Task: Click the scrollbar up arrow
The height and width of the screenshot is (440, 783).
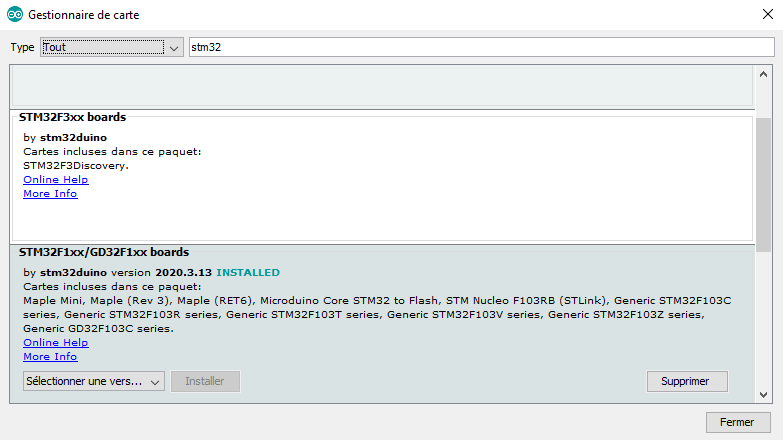Action: pyautogui.click(x=763, y=74)
